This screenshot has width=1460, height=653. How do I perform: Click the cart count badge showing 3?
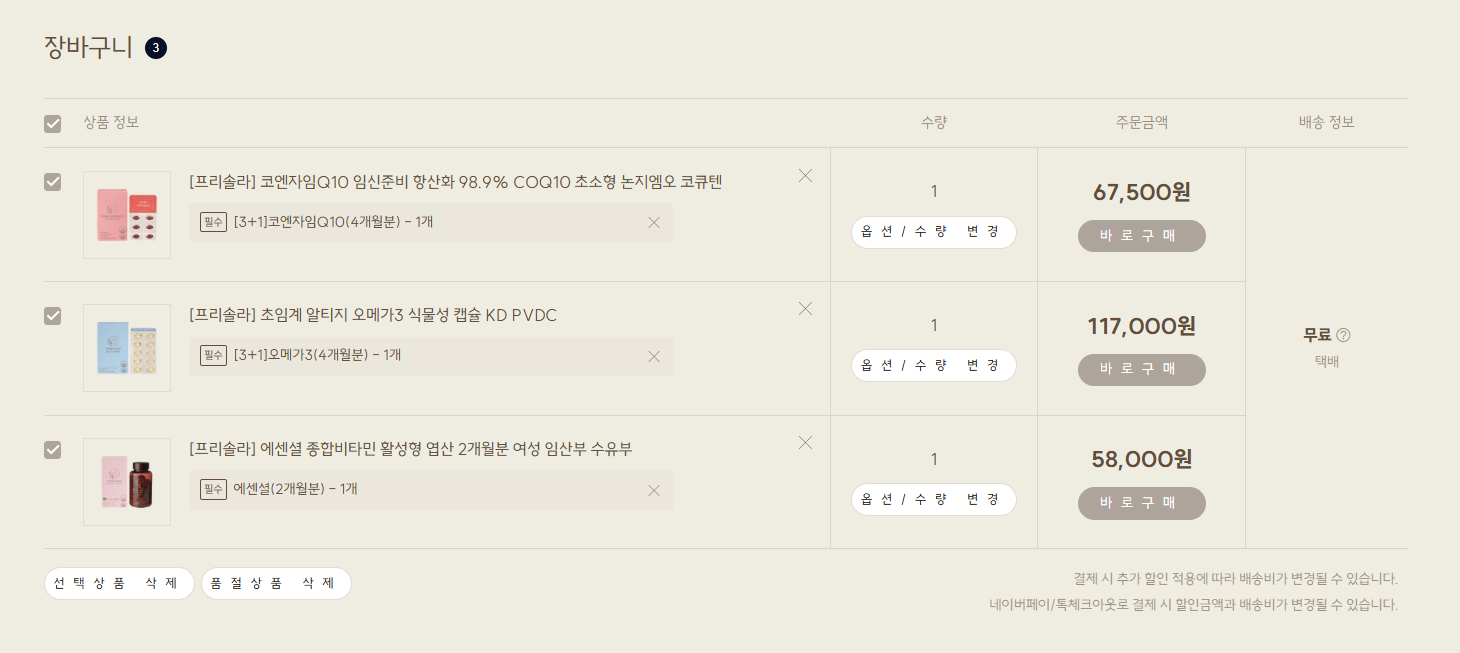[x=156, y=48]
